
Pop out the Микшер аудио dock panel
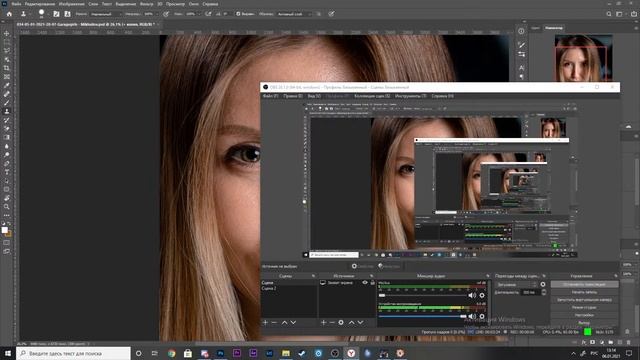tap(488, 276)
